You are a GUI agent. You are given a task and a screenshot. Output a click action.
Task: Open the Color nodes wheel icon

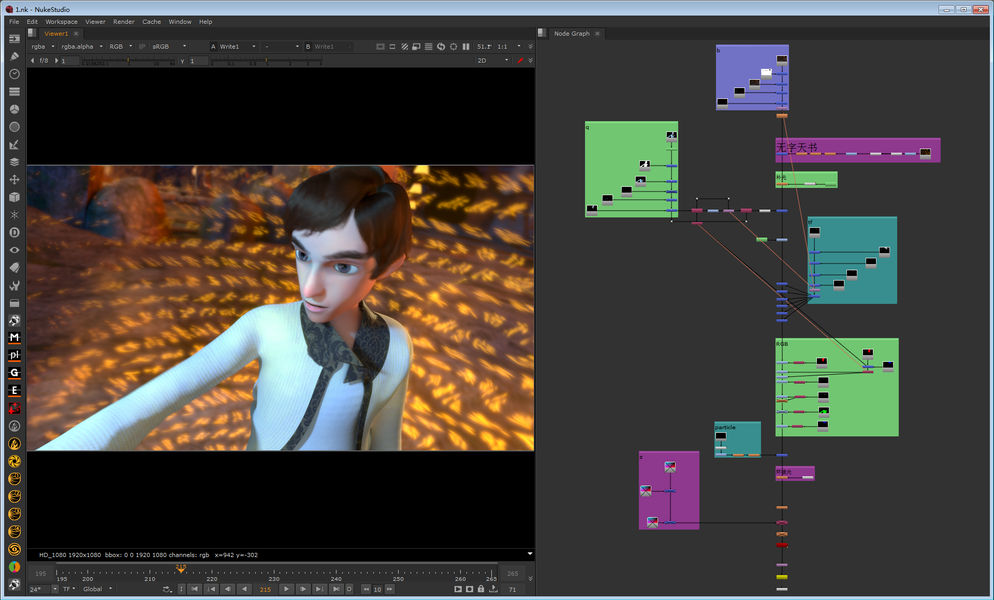tap(14, 109)
